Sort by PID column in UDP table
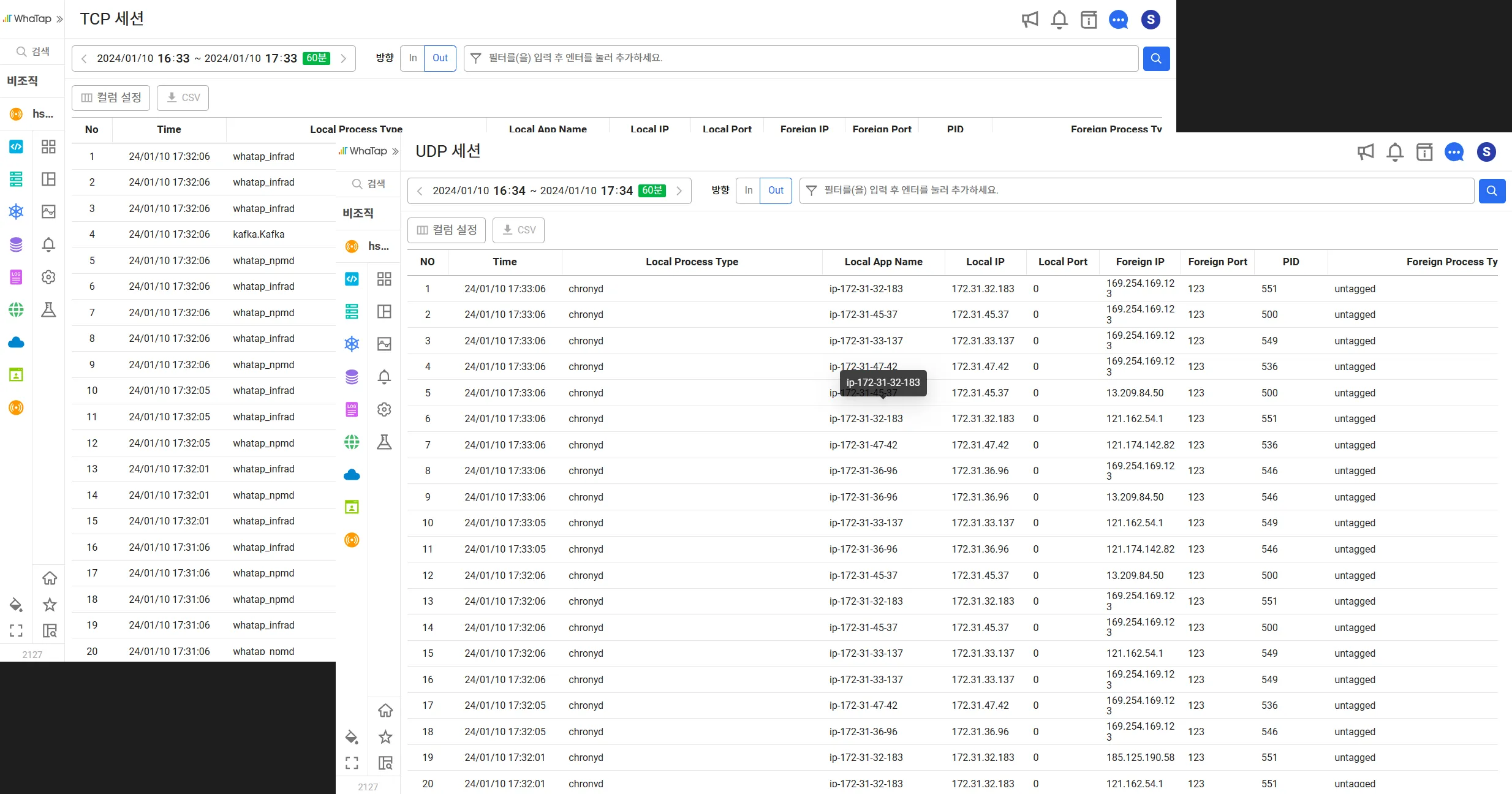Viewport: 1512px width, 794px height. coord(1291,262)
